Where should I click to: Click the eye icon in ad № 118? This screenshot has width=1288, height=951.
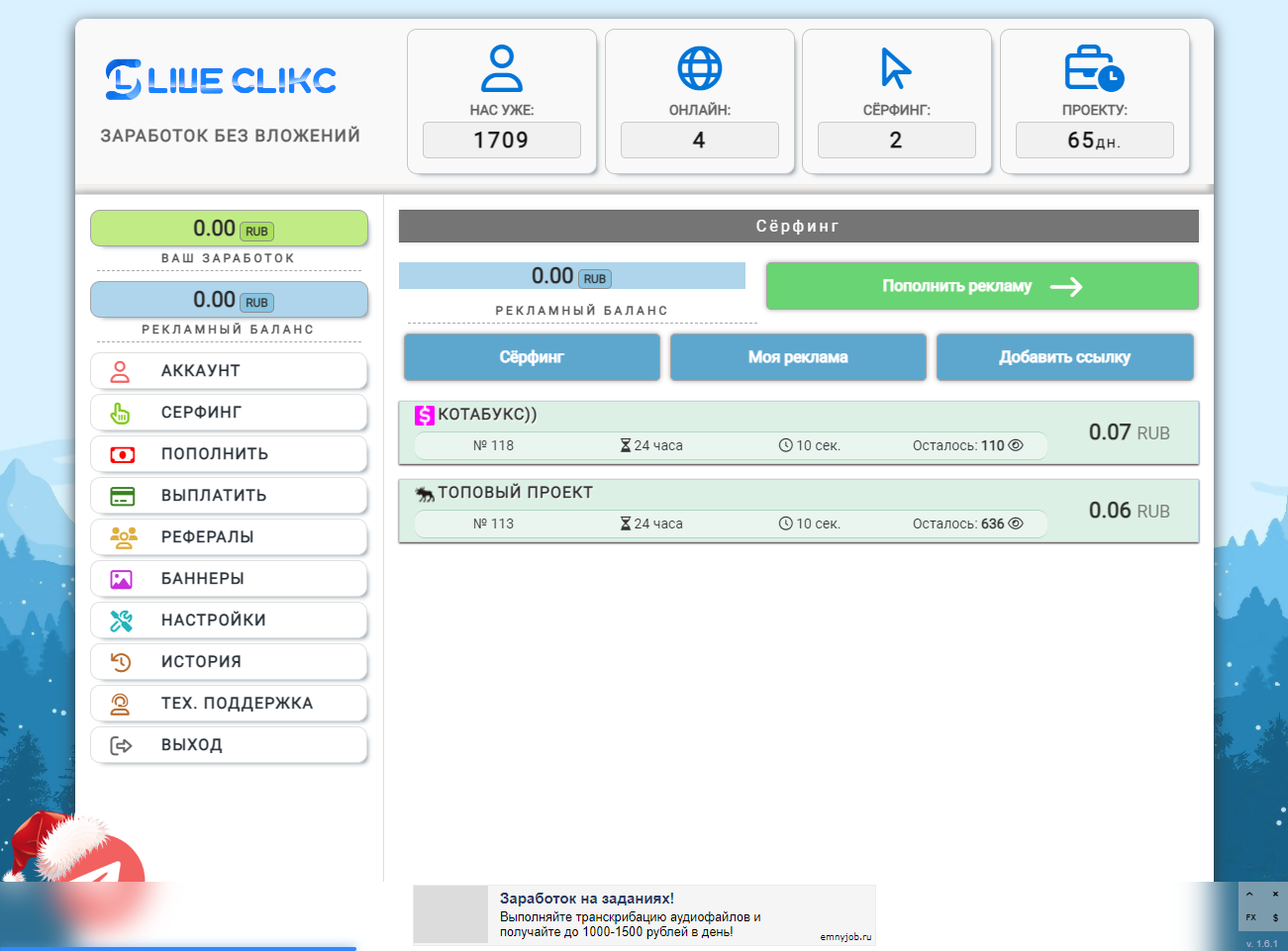click(x=1015, y=445)
